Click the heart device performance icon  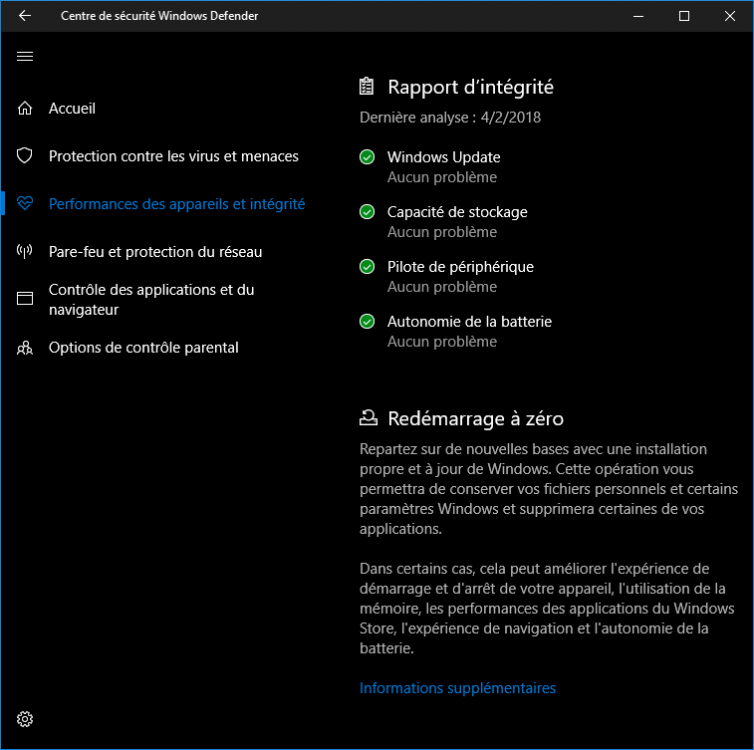(25, 203)
